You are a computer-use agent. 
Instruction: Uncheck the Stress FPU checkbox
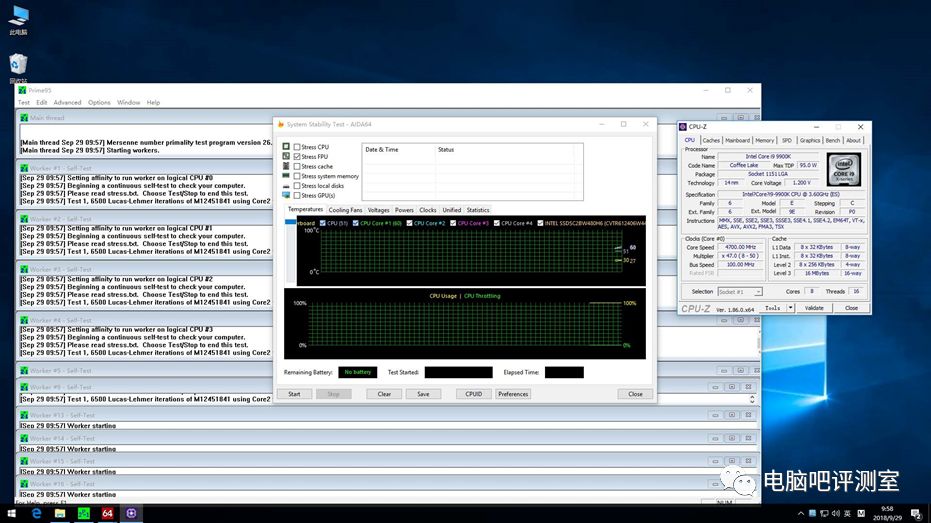tap(297, 157)
